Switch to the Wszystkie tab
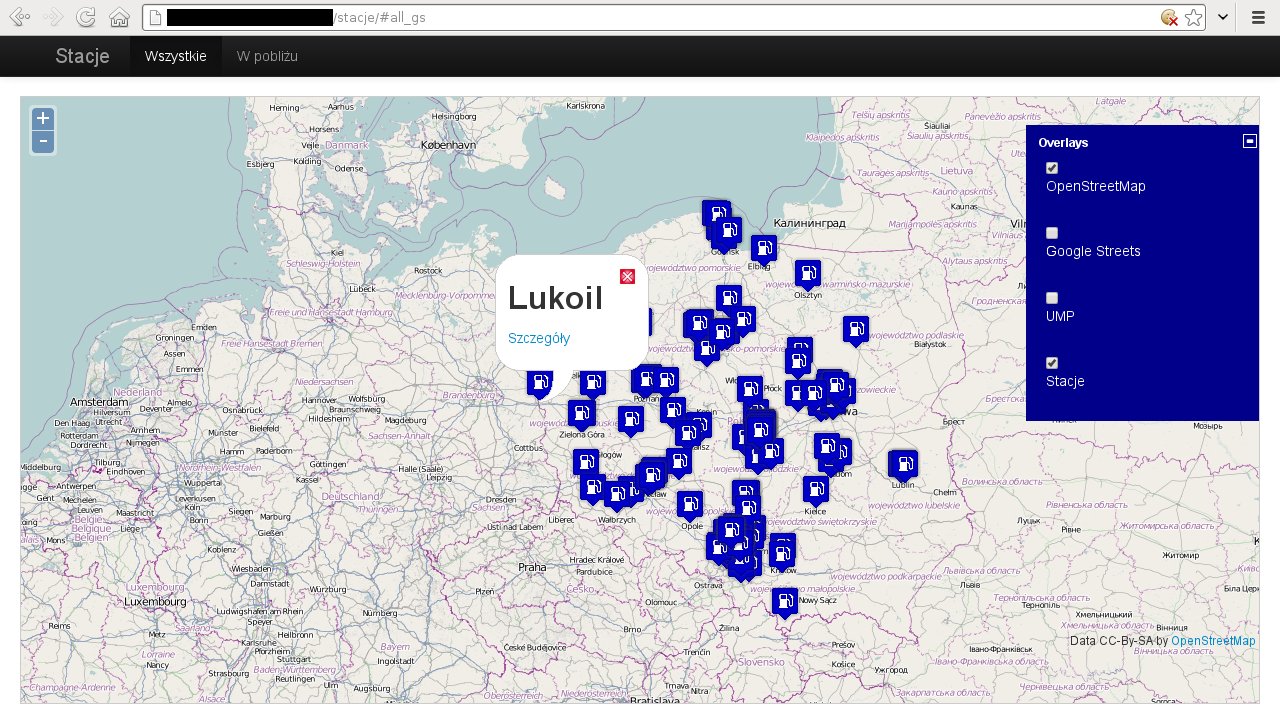This screenshot has width=1280, height=725. coord(176,56)
